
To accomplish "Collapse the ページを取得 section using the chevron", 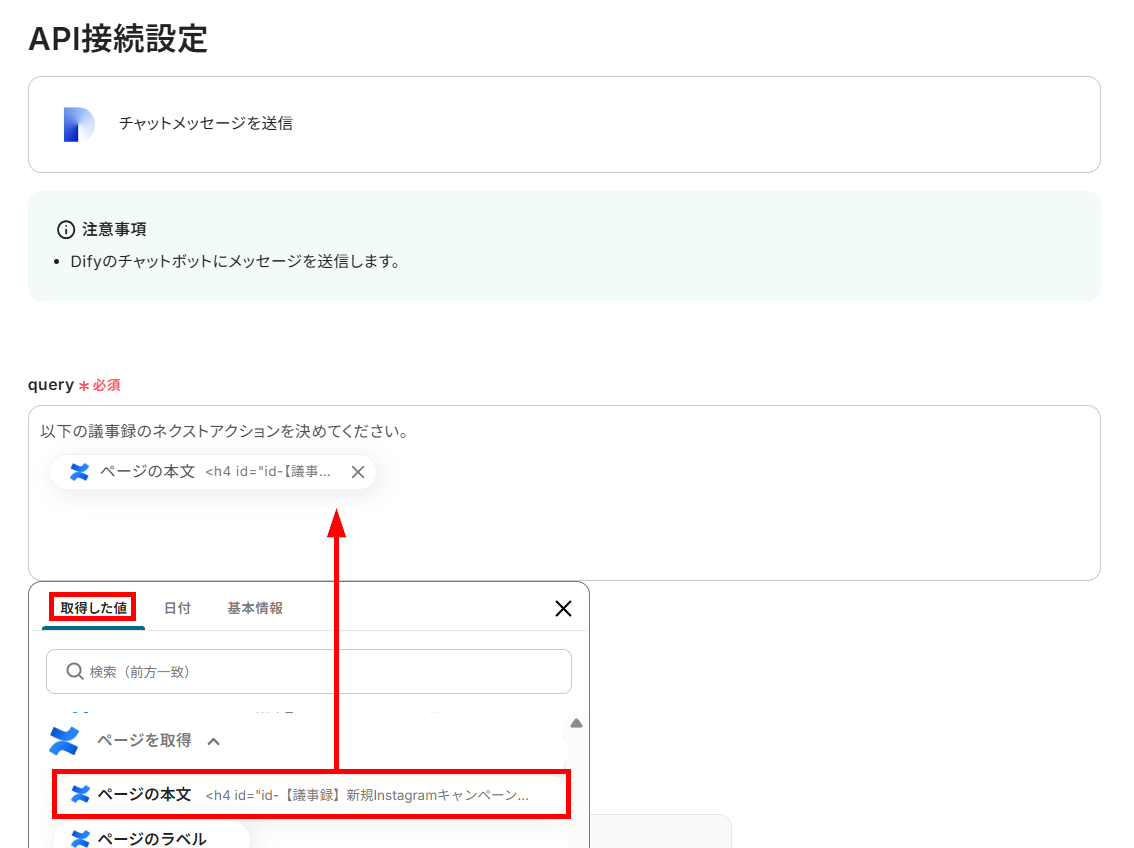I will pyautogui.click(x=213, y=742).
